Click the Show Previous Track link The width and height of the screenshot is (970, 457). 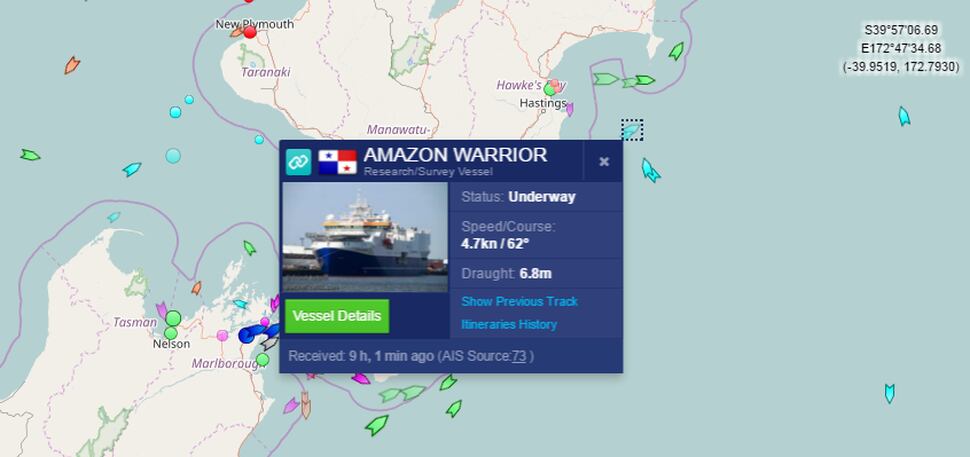(x=520, y=301)
